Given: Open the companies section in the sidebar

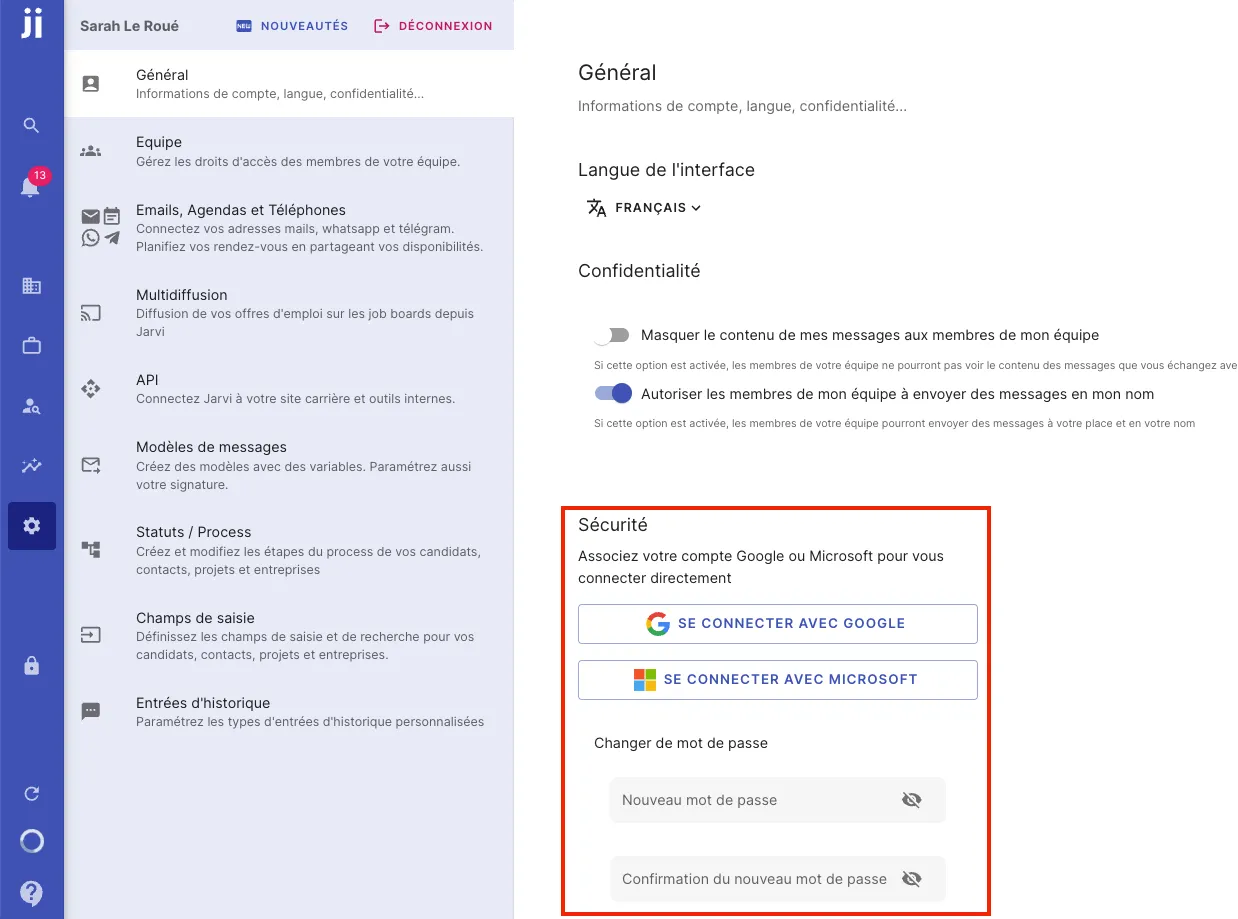Looking at the screenshot, I should tap(31, 285).
